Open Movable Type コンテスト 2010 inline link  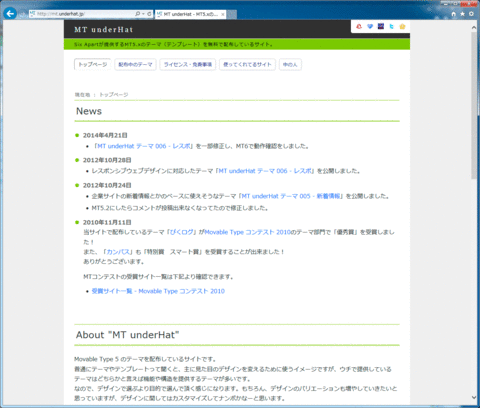point(248,232)
